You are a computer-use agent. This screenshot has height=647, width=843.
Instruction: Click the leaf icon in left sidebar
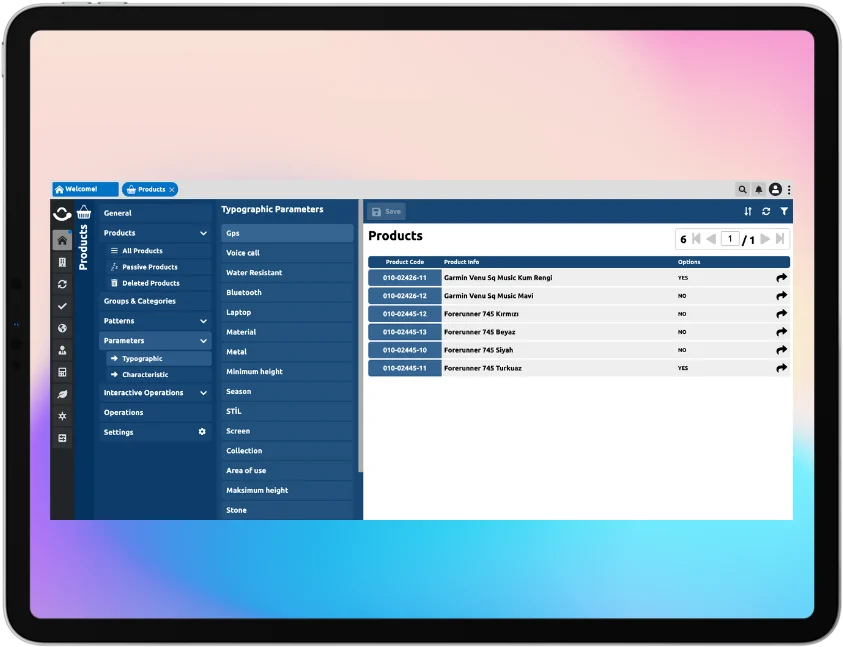62,394
